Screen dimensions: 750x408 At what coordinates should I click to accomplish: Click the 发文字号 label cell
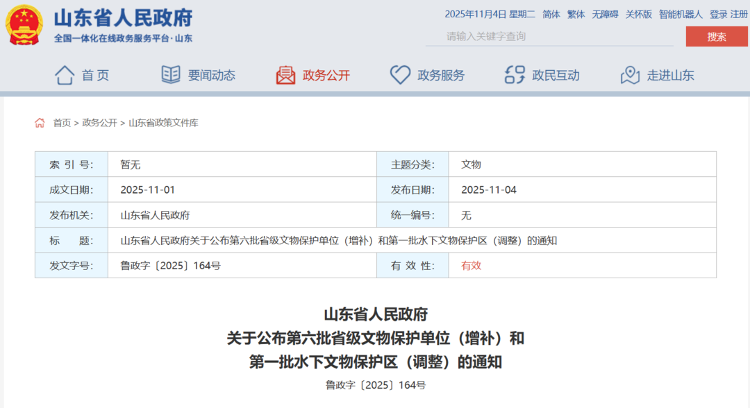click(x=71, y=265)
